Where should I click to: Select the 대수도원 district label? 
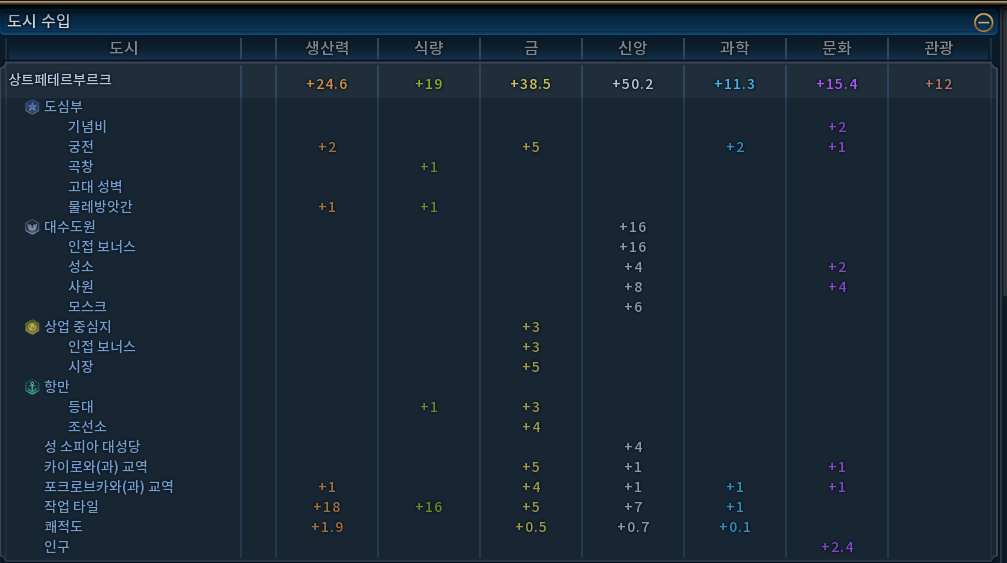coord(69,227)
